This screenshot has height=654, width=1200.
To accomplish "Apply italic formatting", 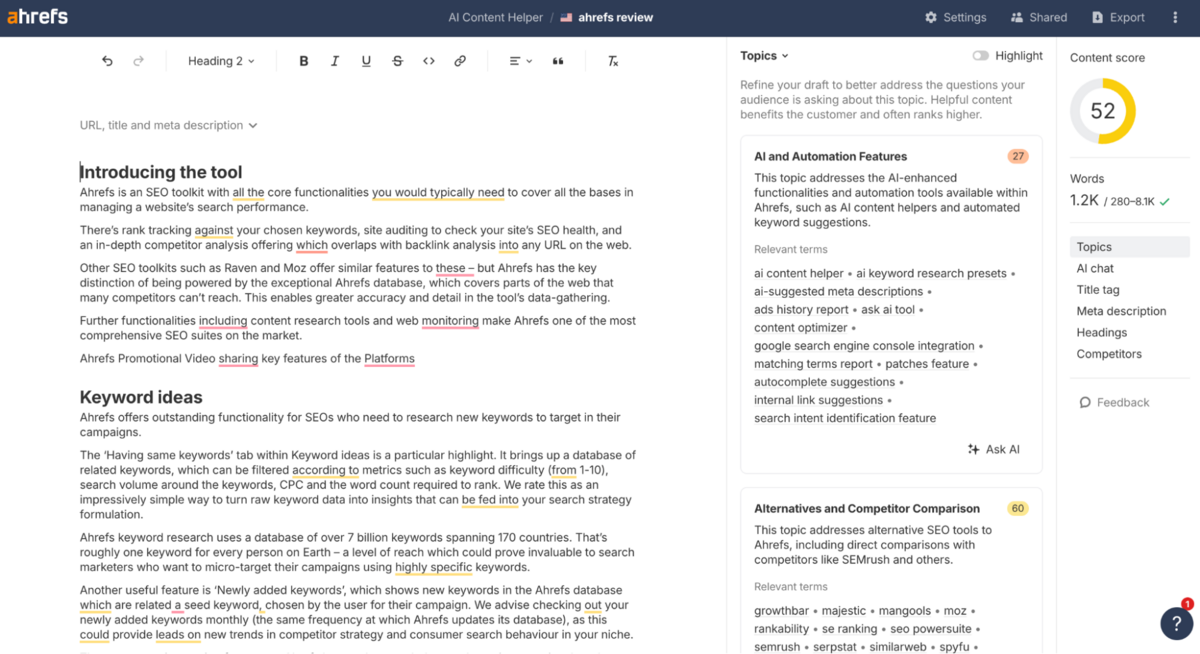I will click(335, 61).
